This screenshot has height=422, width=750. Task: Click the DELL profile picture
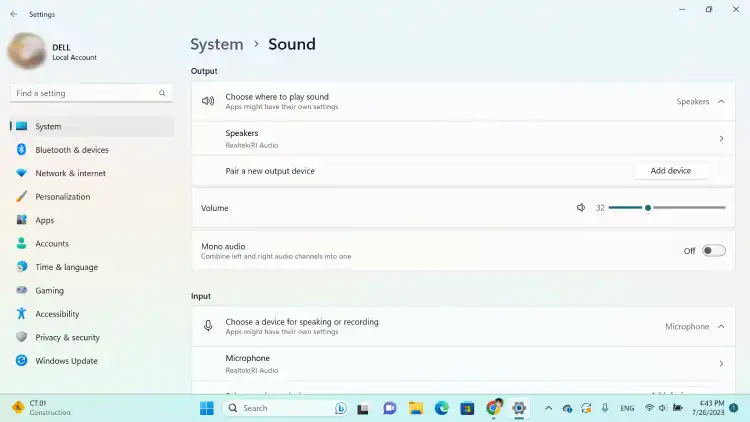(27, 51)
